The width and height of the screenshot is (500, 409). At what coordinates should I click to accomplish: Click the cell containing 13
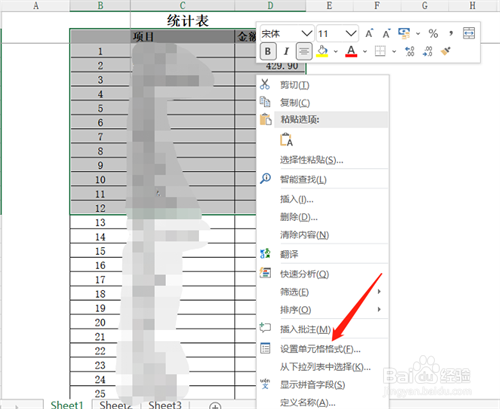[100, 222]
